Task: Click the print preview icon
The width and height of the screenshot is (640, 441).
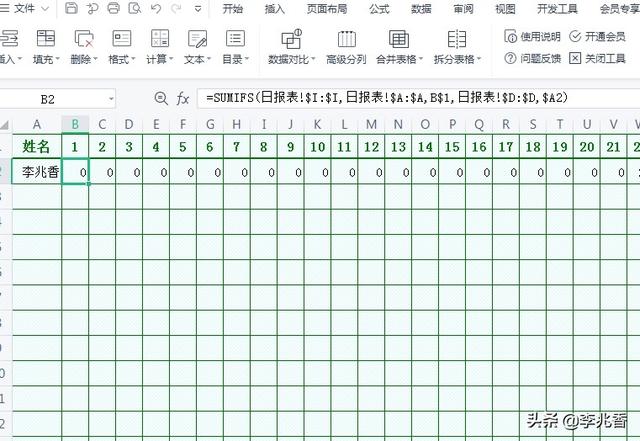Action: pyautogui.click(x=135, y=8)
